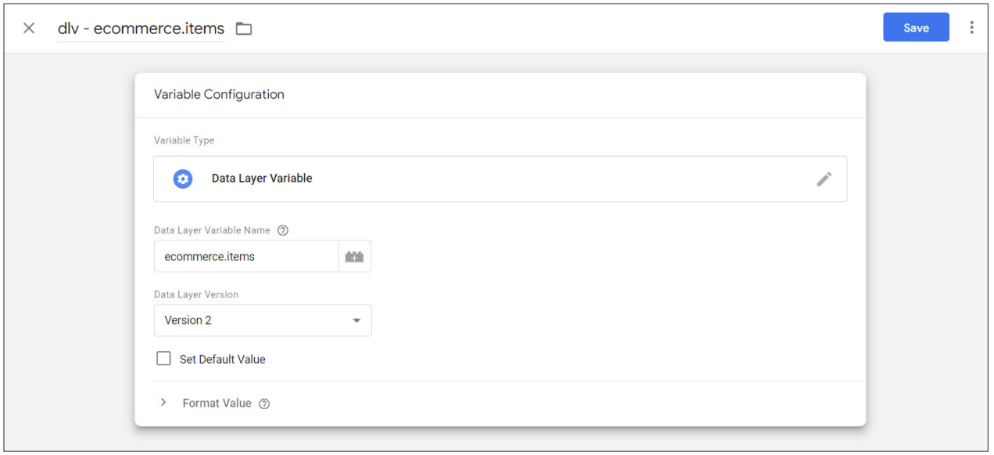Click the insert variable brick icon
The height and width of the screenshot is (455, 994).
[x=354, y=257]
